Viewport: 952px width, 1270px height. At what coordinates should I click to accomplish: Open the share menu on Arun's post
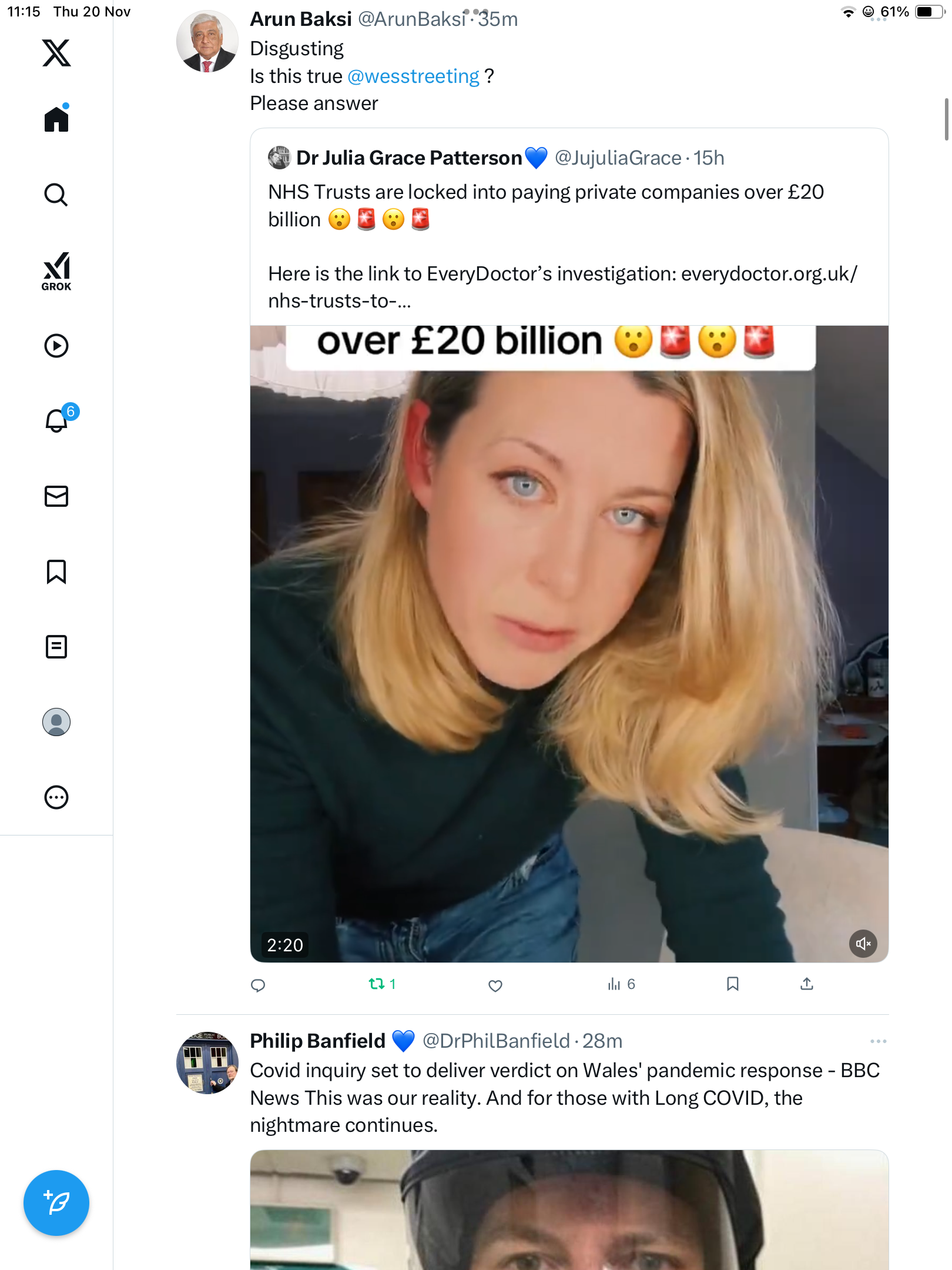(807, 984)
